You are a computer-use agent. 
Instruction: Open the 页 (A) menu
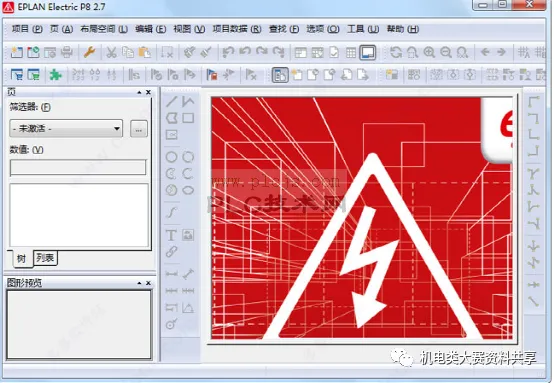(61, 29)
